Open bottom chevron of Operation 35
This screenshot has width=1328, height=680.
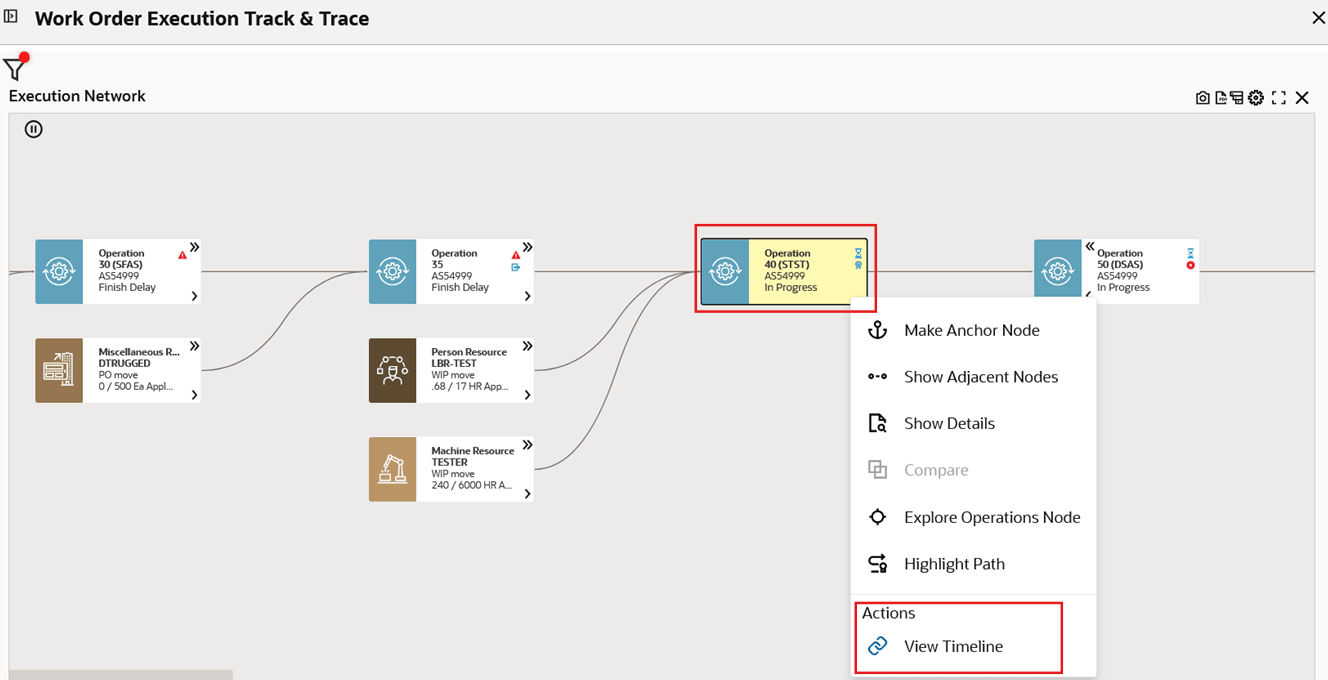(527, 296)
